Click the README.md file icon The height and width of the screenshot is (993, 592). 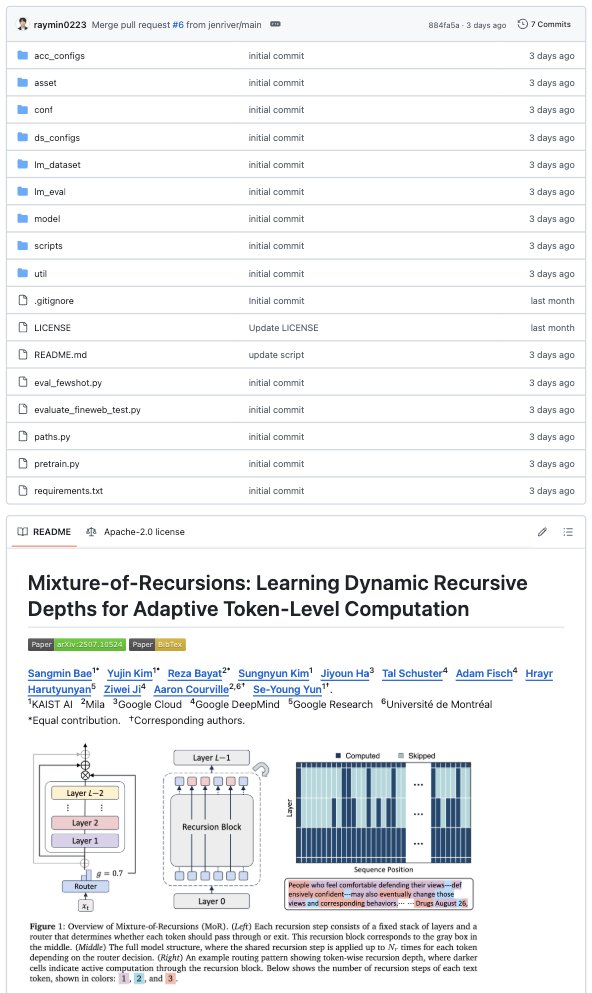pos(23,355)
